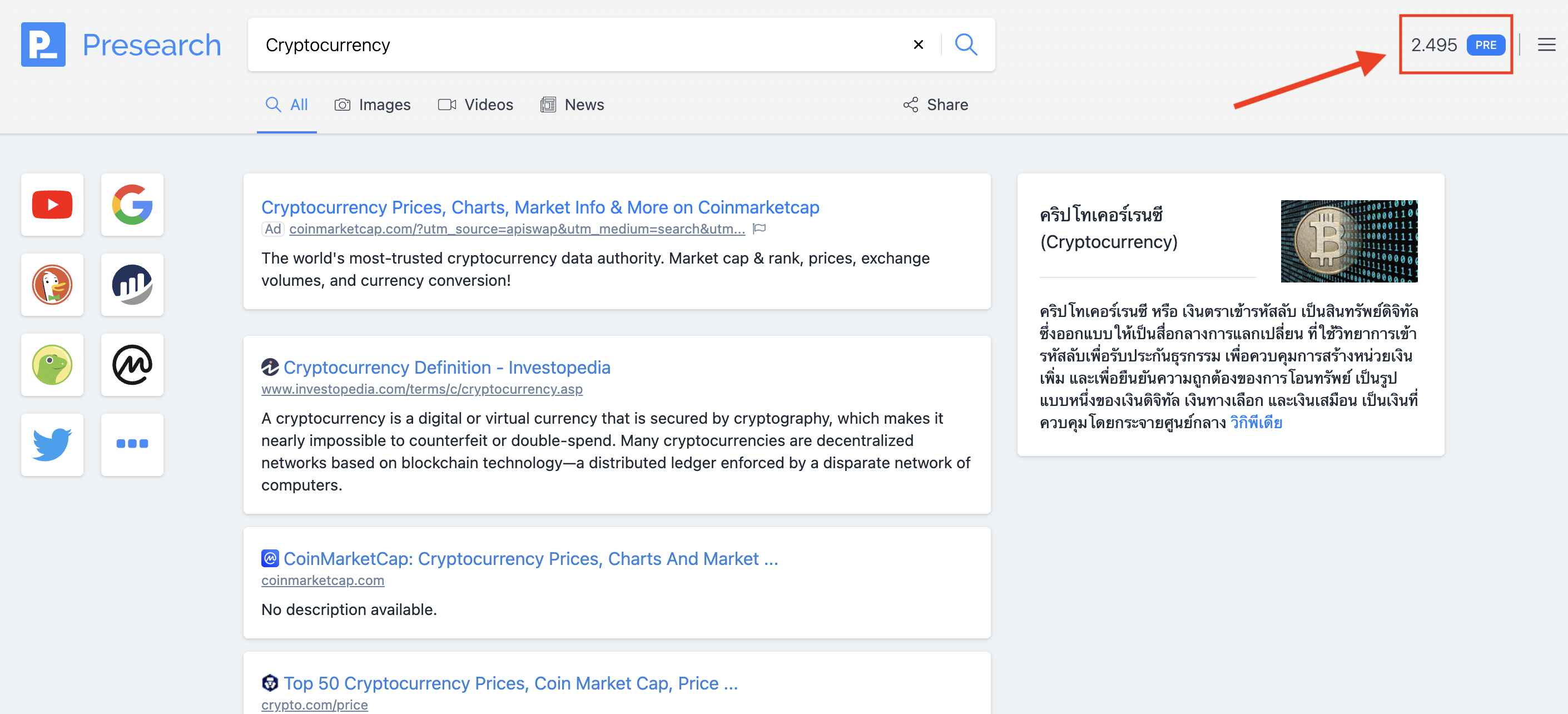Select the CoinMarketCap provider icon
The image size is (1568, 714).
pos(132,365)
